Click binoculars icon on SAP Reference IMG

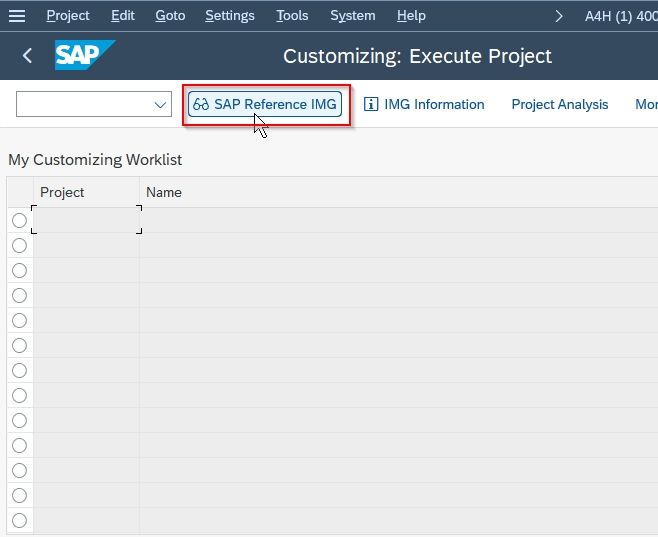coord(201,104)
